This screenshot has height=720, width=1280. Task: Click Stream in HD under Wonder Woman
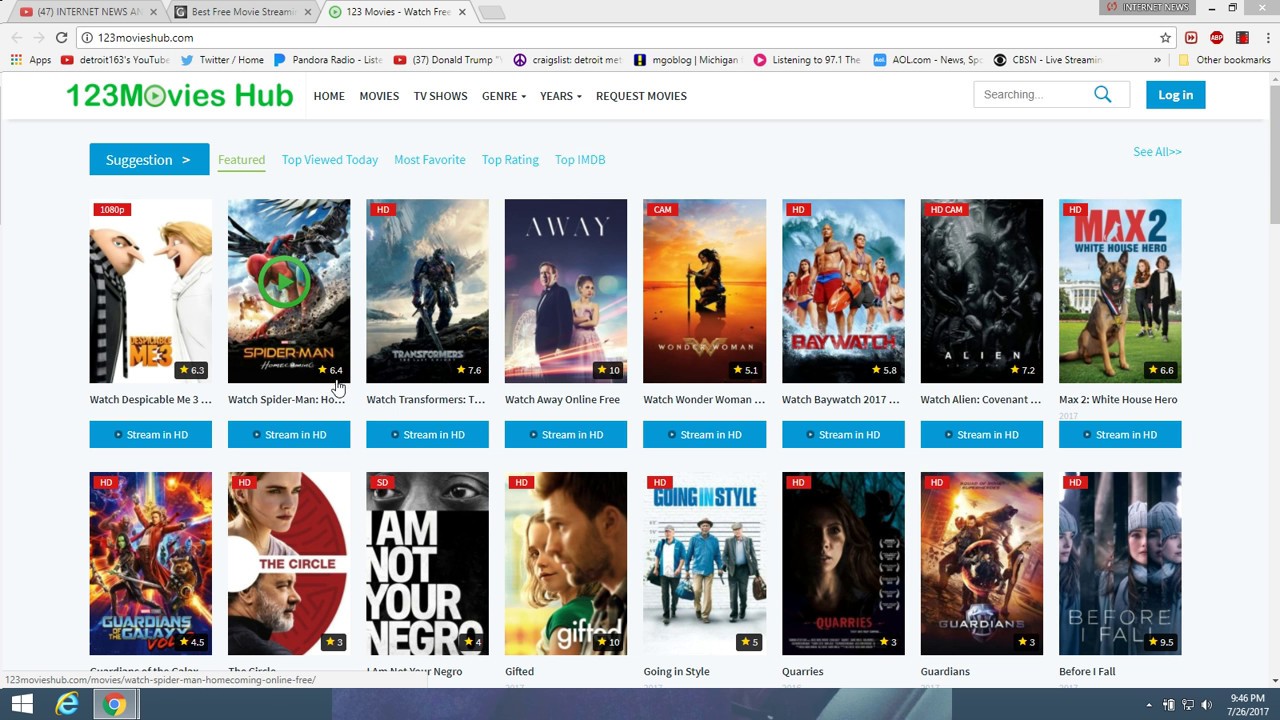pyautogui.click(x=704, y=434)
